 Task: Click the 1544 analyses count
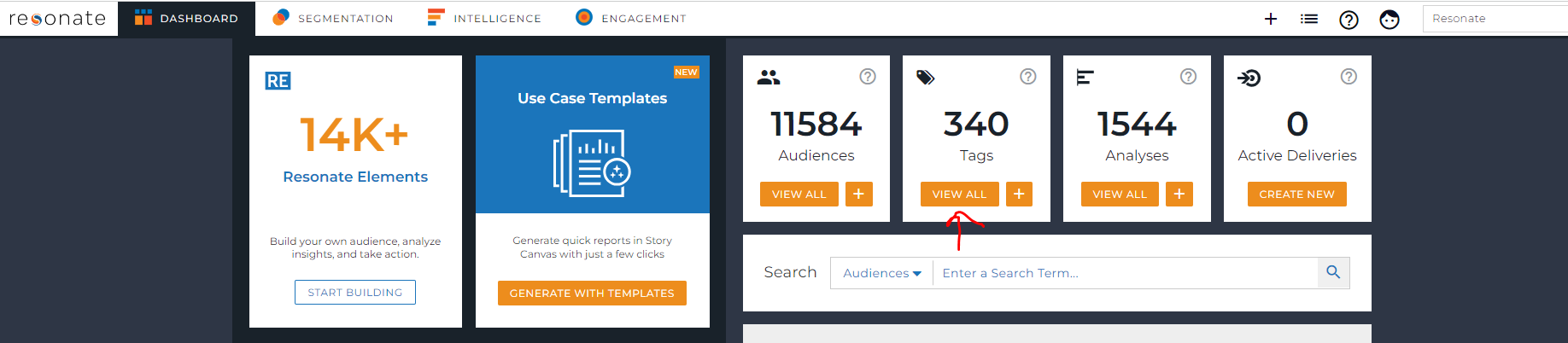pos(1137,125)
